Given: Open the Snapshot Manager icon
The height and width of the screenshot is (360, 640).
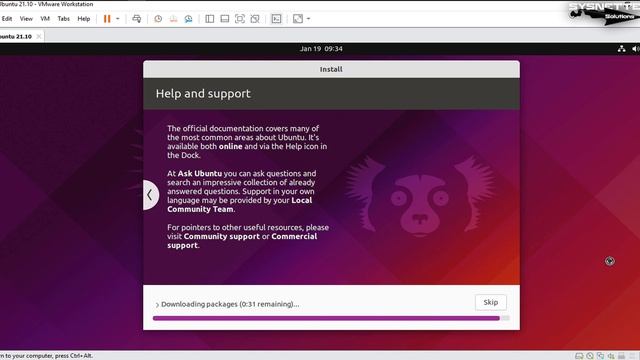Looking at the screenshot, I should [188, 19].
